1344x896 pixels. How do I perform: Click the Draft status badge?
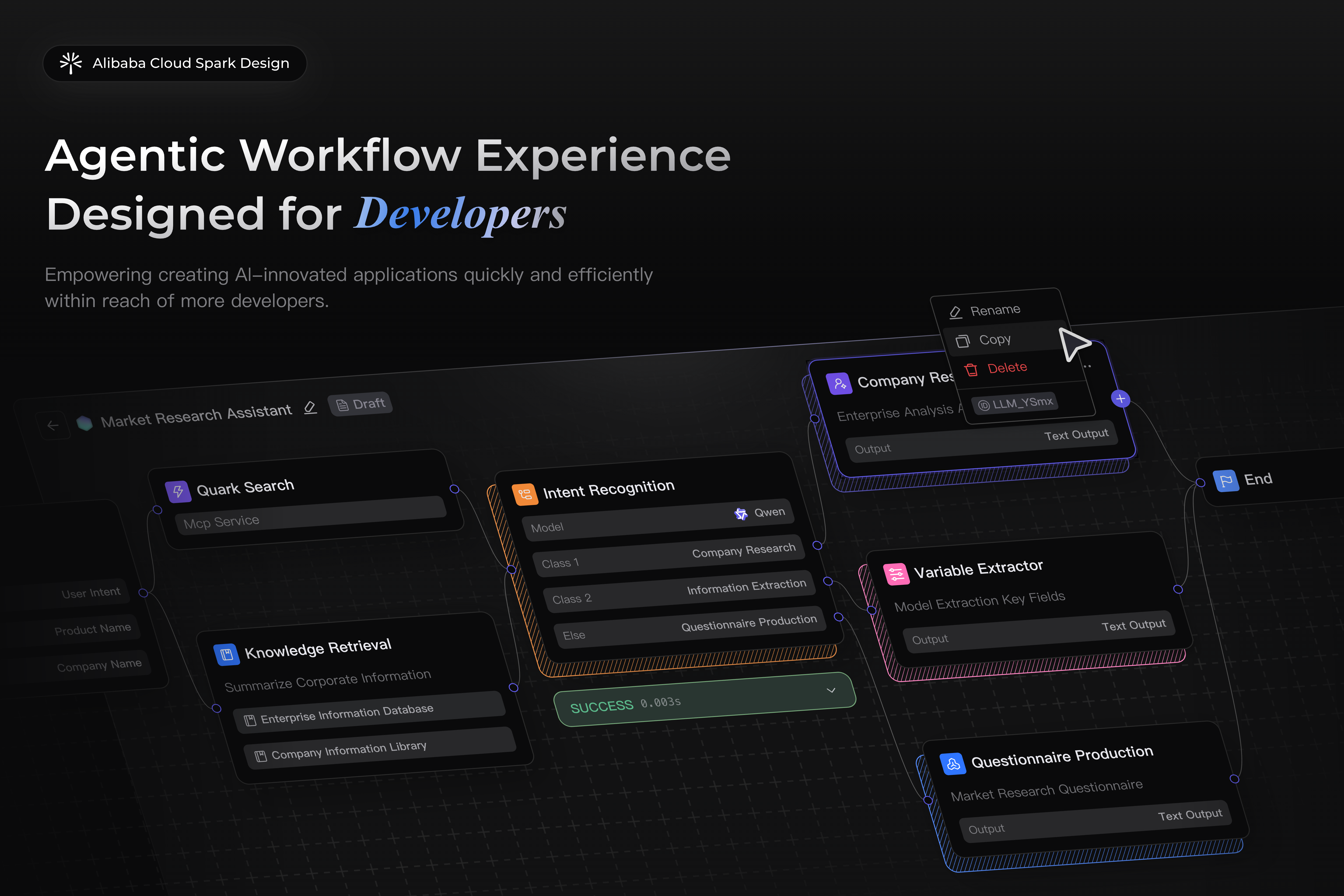click(x=360, y=404)
